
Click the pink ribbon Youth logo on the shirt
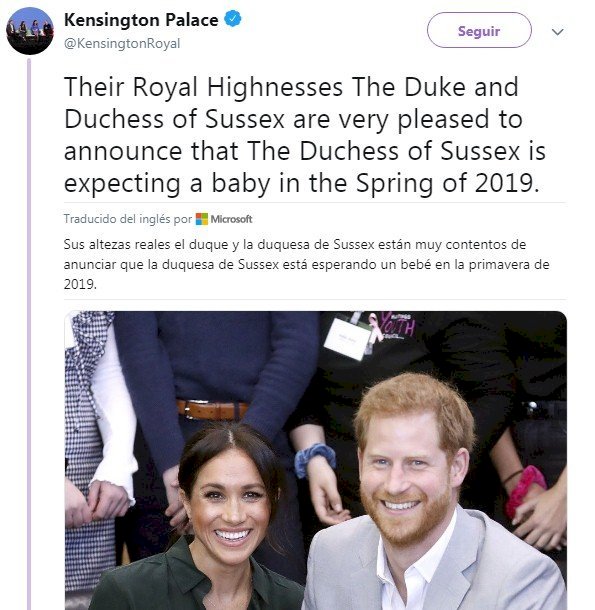[x=392, y=326]
